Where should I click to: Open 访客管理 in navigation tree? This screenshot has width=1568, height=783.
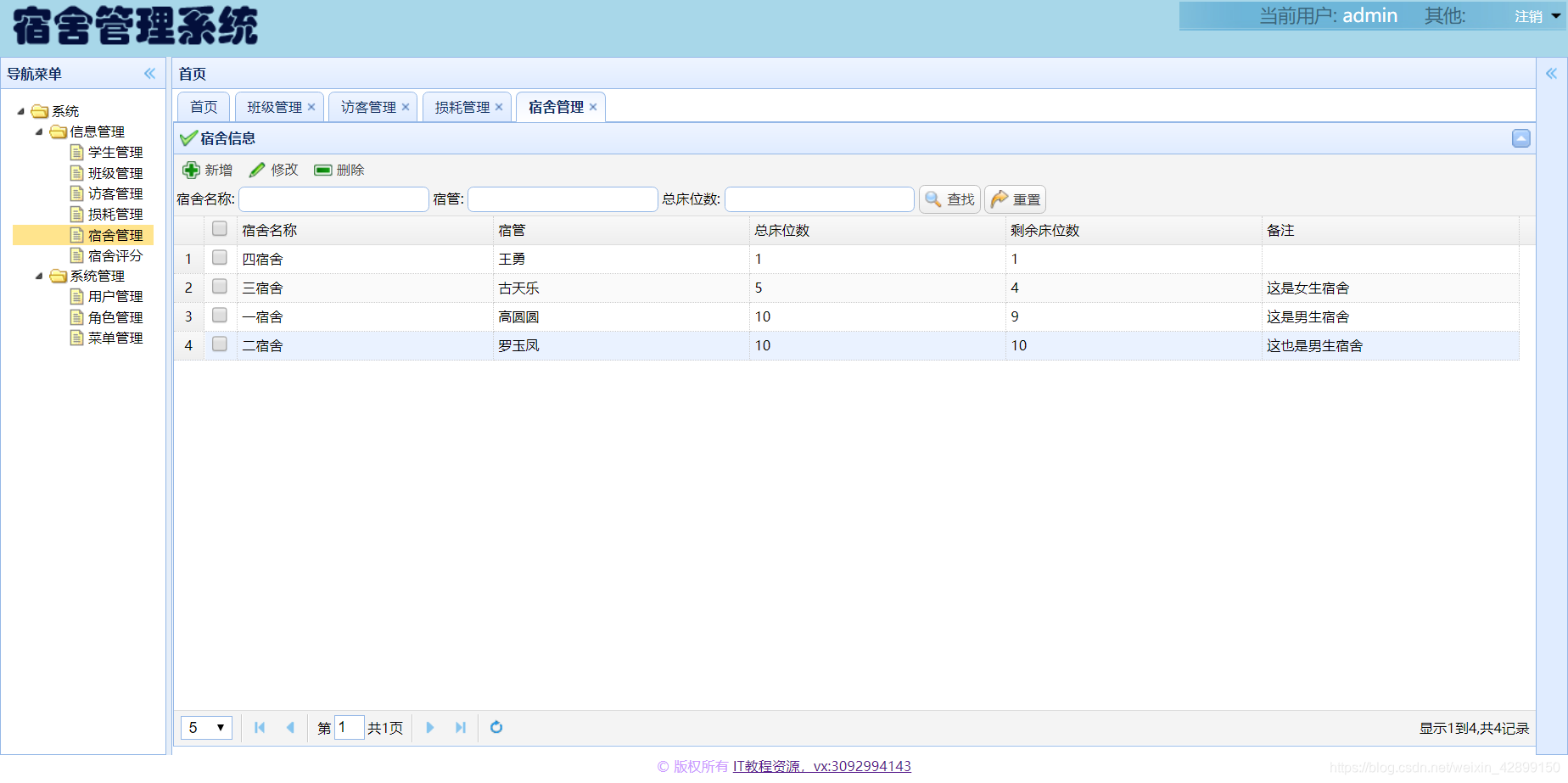pyautogui.click(x=115, y=193)
